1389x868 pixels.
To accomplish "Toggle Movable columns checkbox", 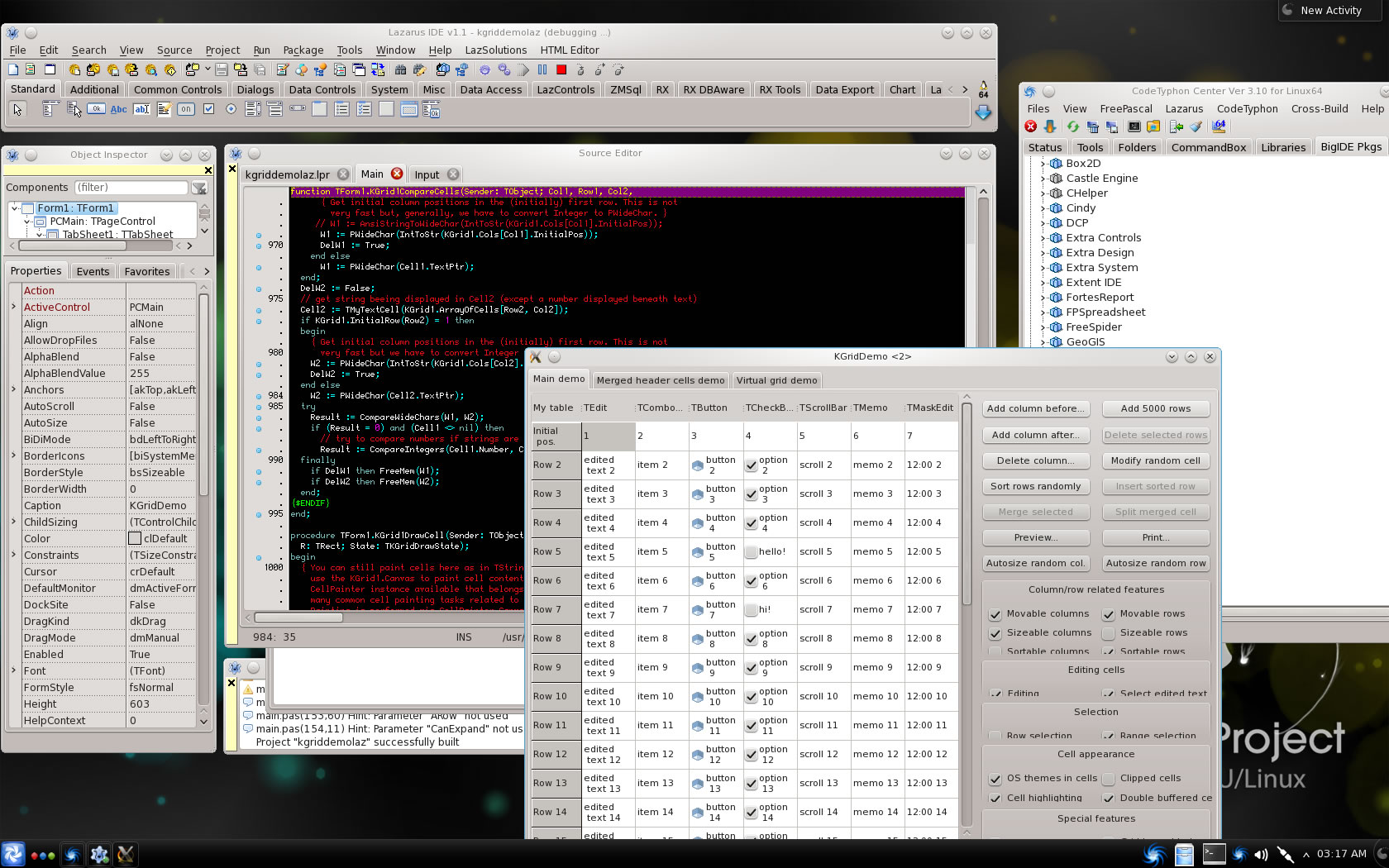I will coord(995,614).
